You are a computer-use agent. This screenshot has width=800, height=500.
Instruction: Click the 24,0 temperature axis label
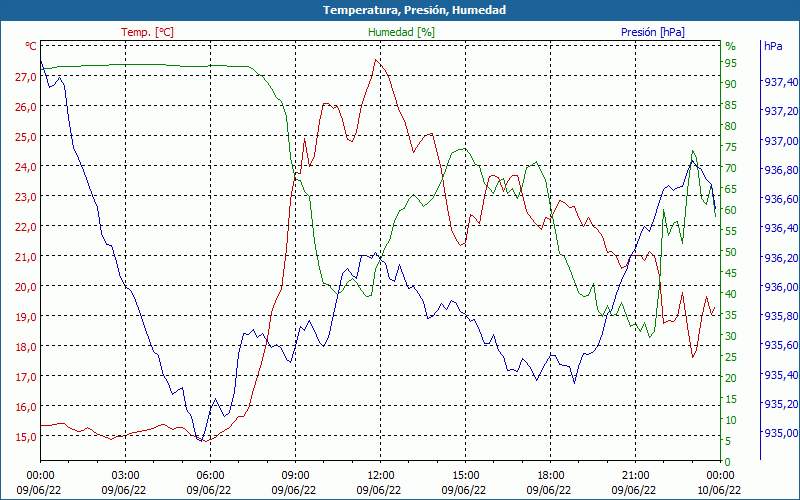pos(26,167)
